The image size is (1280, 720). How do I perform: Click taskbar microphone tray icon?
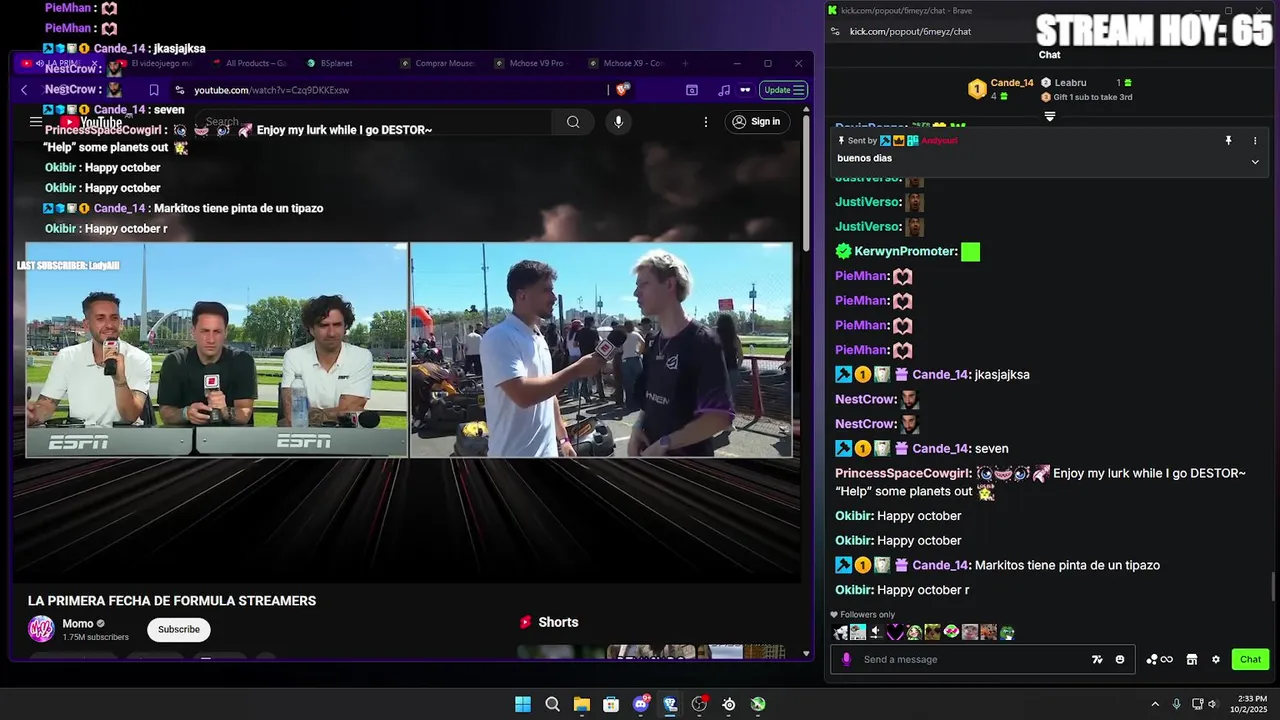click(1176, 704)
